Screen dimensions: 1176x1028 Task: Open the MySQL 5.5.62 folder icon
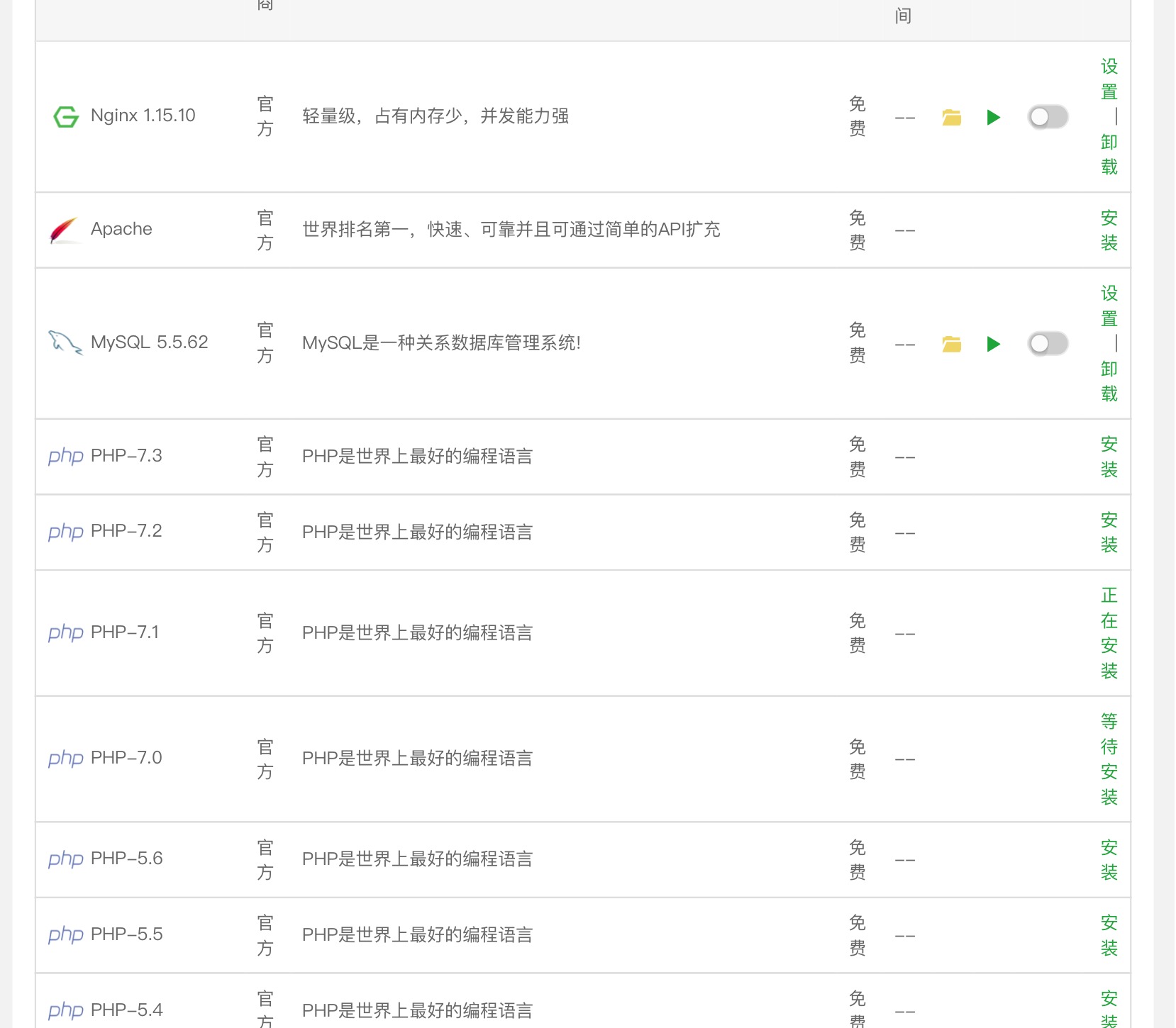point(951,344)
